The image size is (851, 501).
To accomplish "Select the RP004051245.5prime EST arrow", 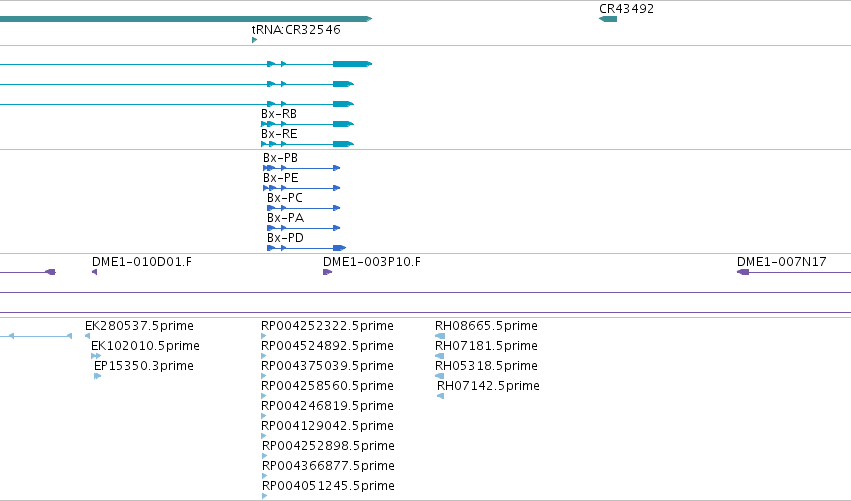I will pyautogui.click(x=264, y=496).
